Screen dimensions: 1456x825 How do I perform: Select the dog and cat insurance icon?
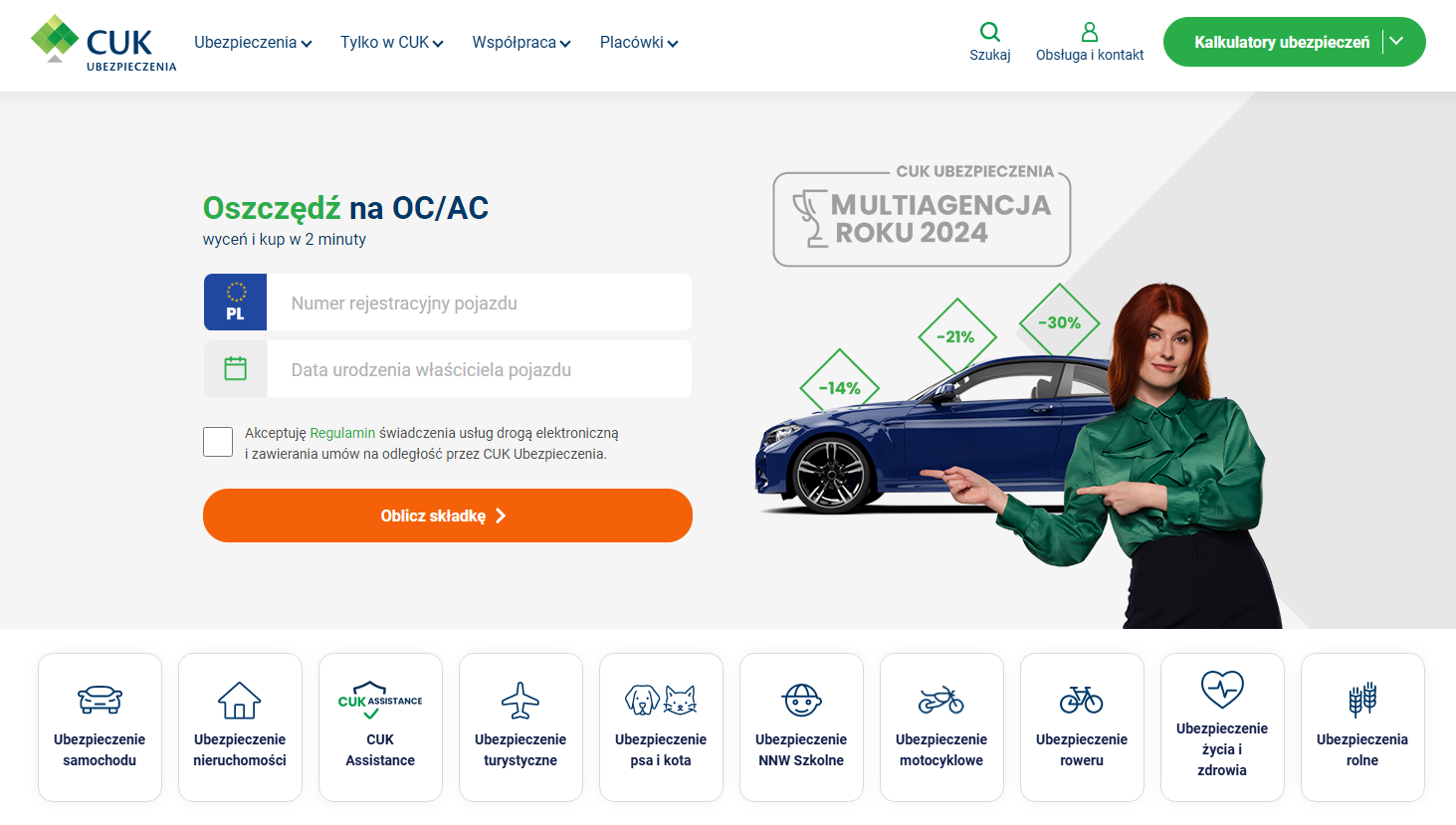click(661, 700)
